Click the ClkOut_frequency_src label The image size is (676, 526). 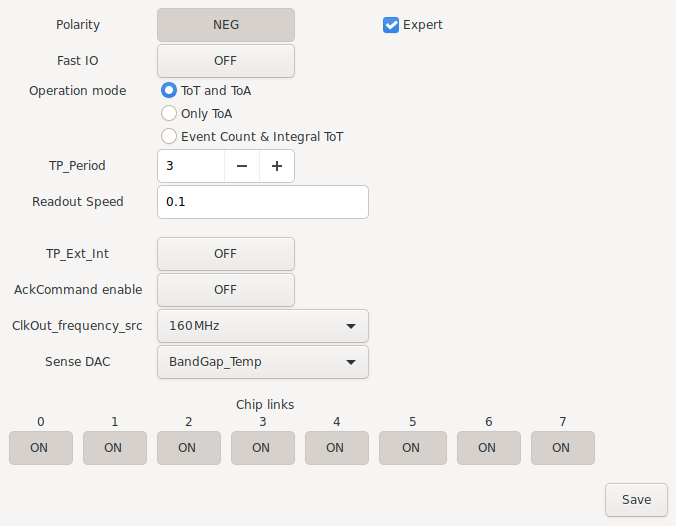click(77, 326)
